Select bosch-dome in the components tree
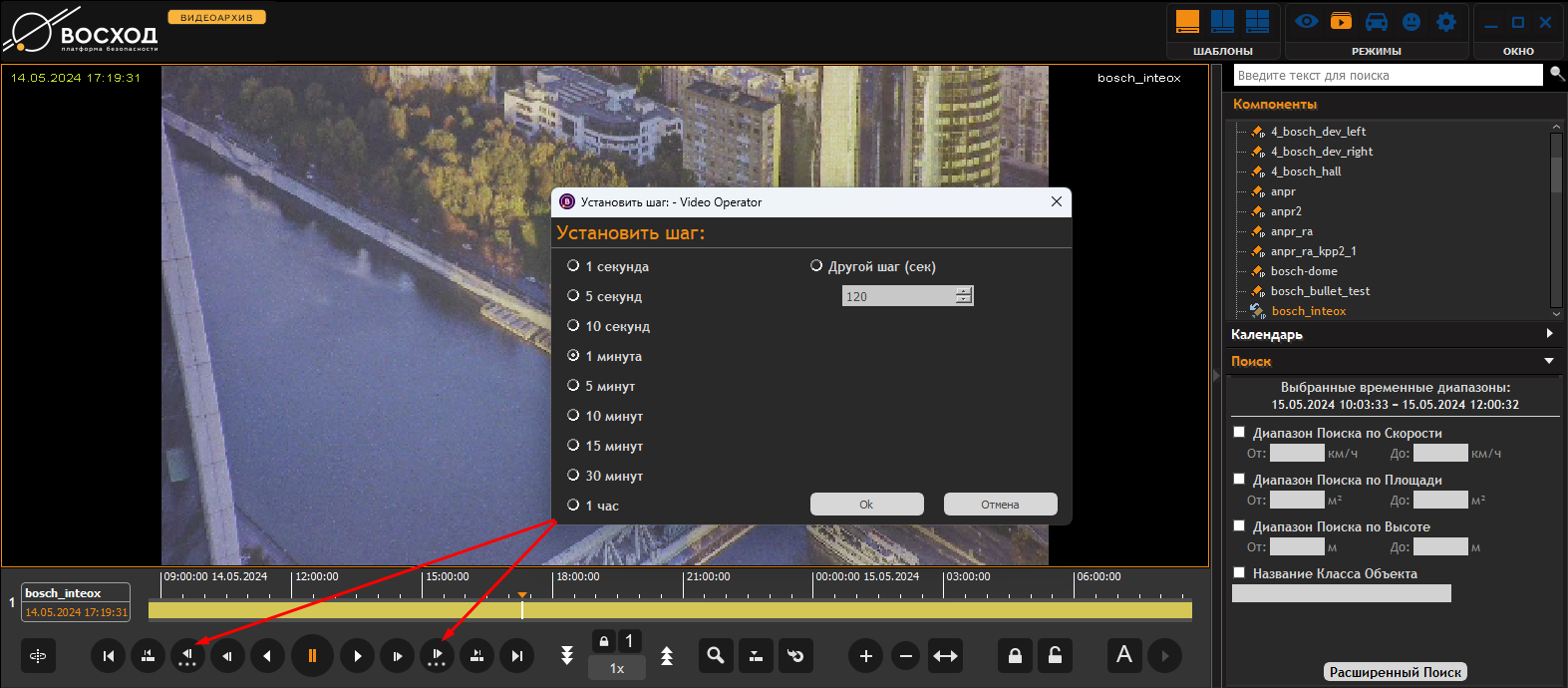Image resolution: width=1568 pixels, height=688 pixels. point(1304,271)
